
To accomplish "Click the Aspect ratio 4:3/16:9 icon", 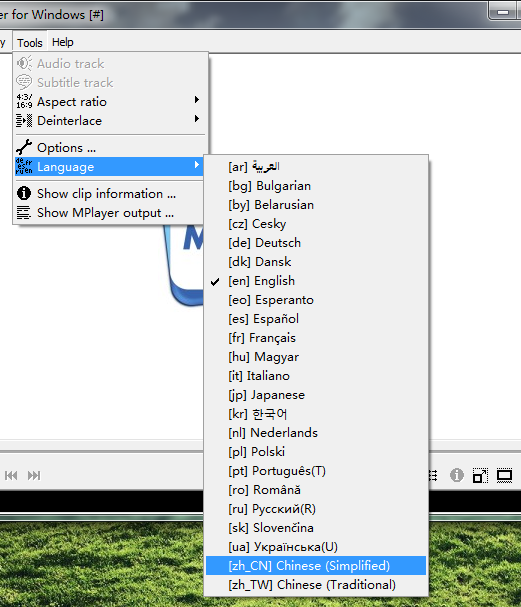I will [x=24, y=101].
